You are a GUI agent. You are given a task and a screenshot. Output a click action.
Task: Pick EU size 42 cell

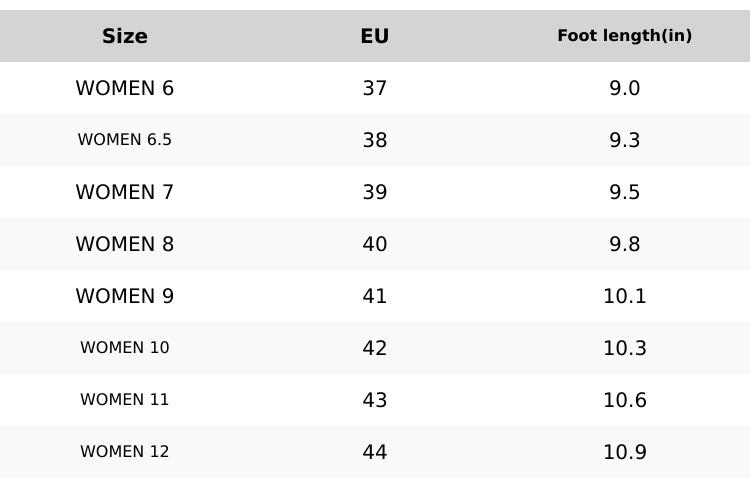(x=374, y=348)
